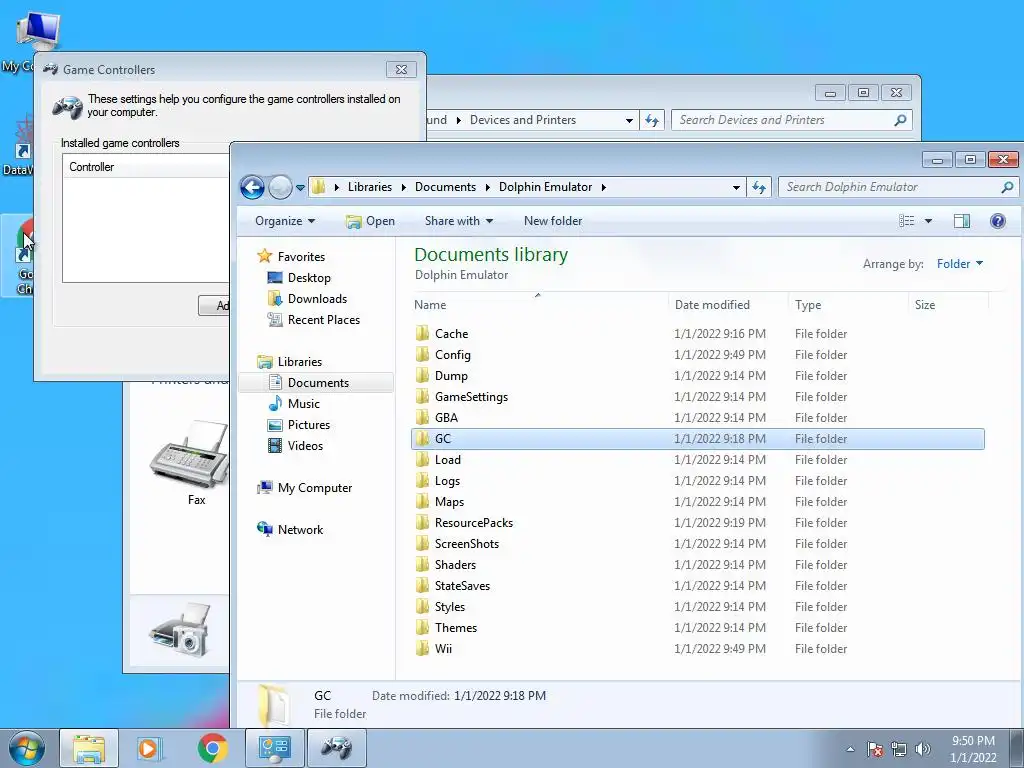Select Favorites in navigation pane

291,257
